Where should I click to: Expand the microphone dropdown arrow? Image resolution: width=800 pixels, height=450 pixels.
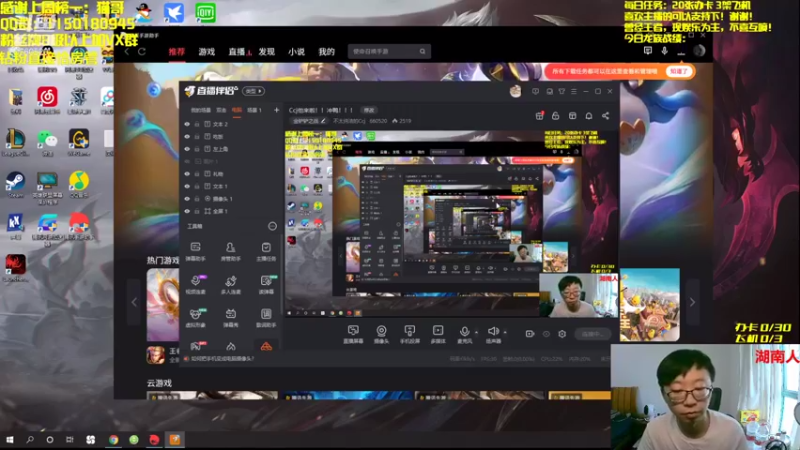pyautogui.click(x=477, y=332)
